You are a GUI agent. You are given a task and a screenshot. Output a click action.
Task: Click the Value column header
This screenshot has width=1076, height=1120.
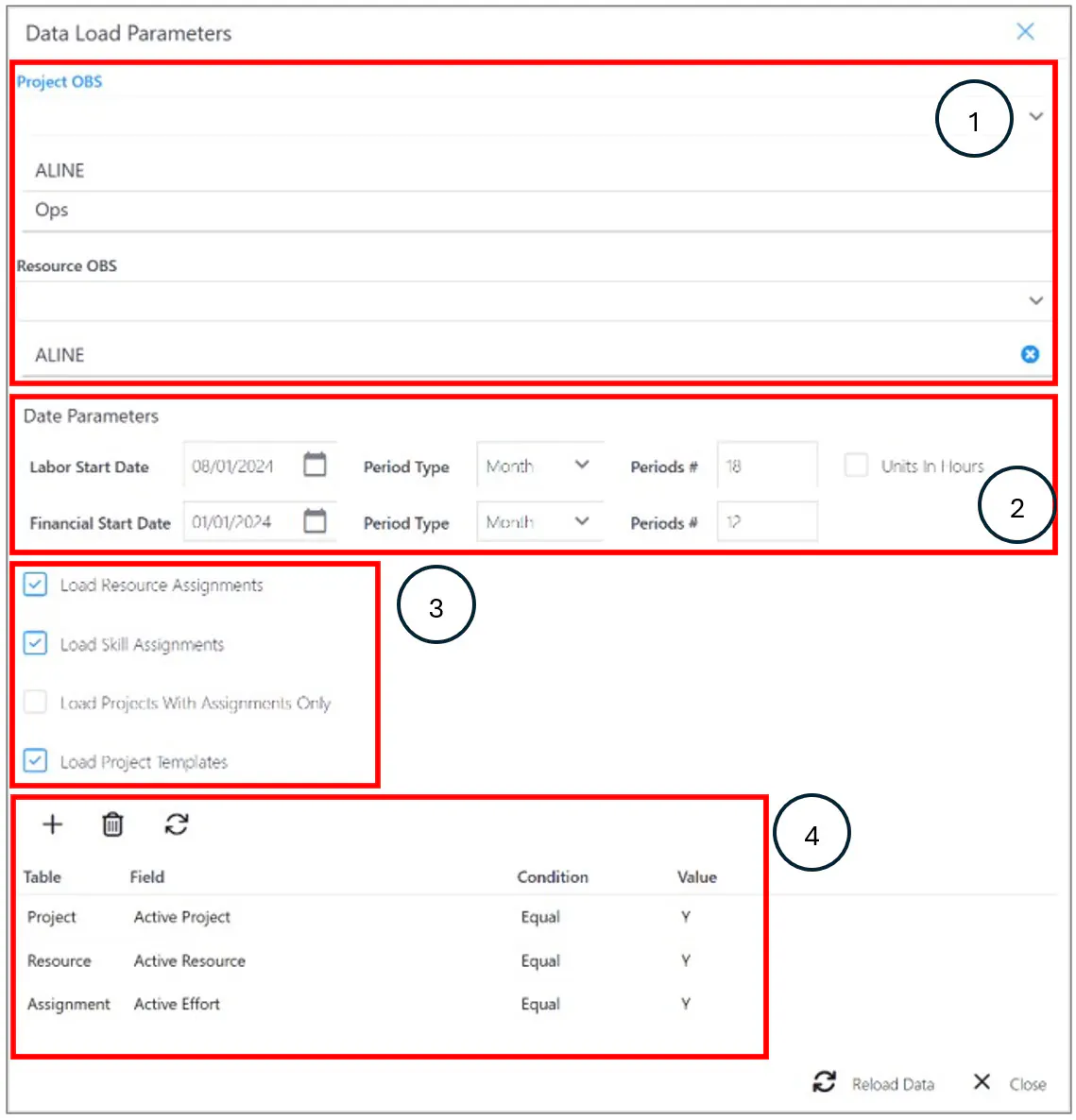(697, 877)
